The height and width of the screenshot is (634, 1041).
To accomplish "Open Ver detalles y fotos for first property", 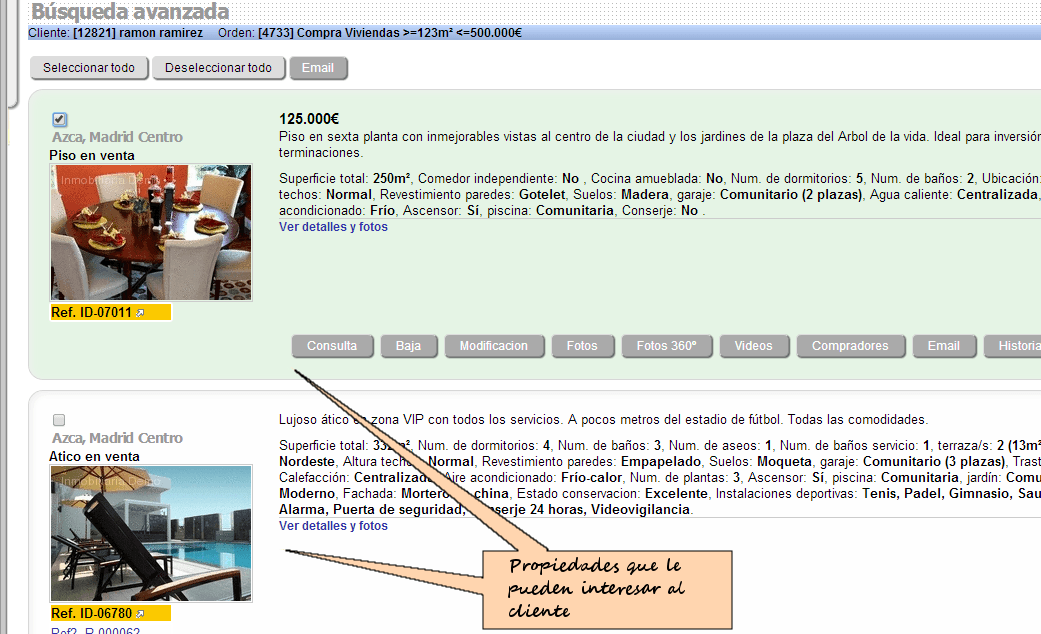I will [333, 227].
